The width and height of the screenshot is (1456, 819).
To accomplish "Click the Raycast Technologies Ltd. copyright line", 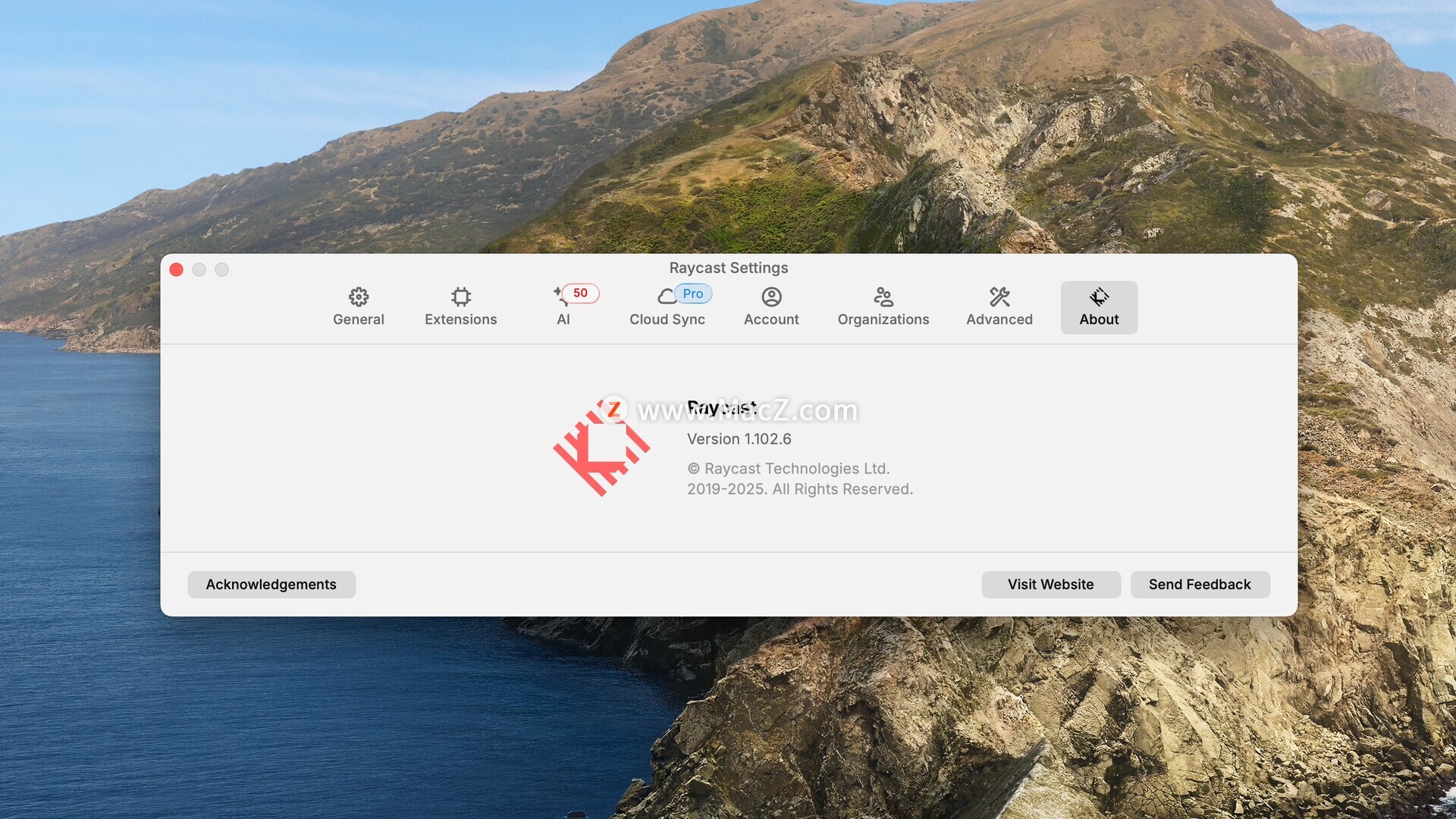I will click(x=789, y=469).
